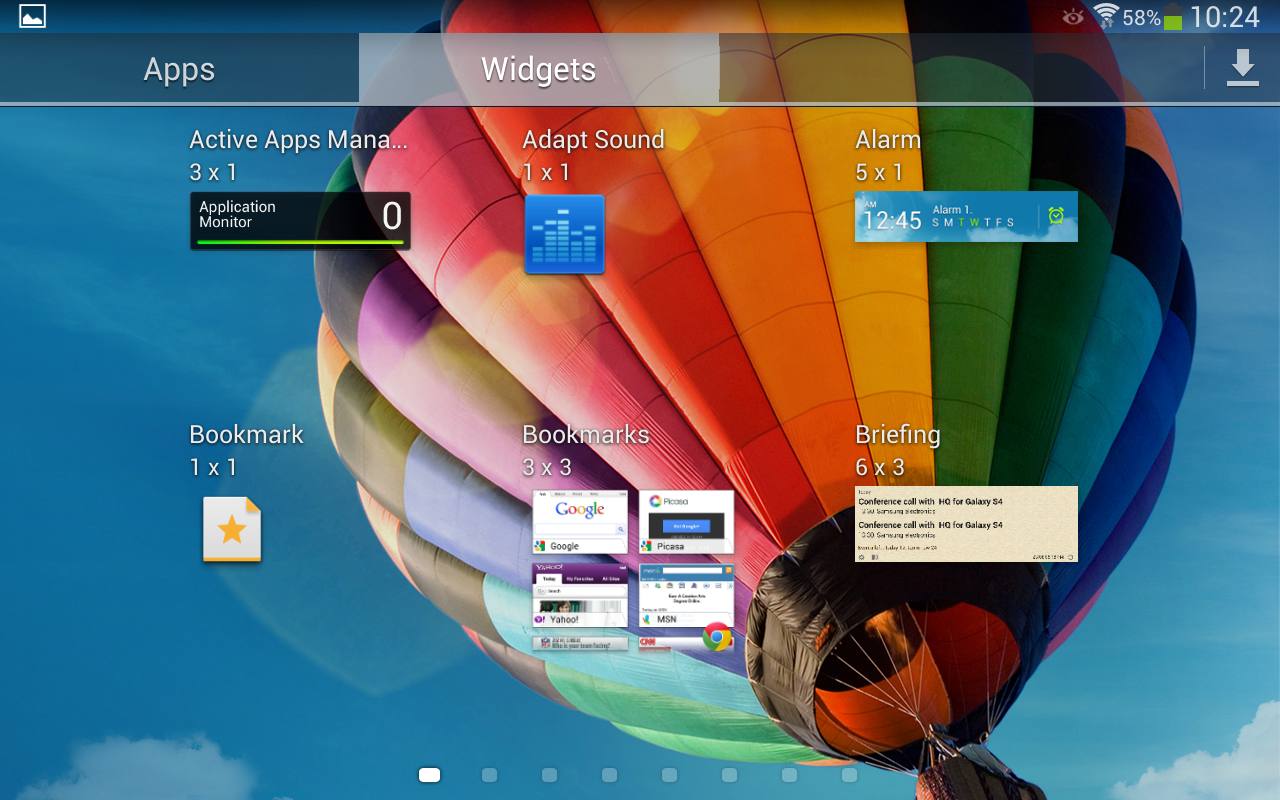The height and width of the screenshot is (800, 1280).
Task: Click the Chrome icon on Bookmarks widget
Action: [x=716, y=636]
